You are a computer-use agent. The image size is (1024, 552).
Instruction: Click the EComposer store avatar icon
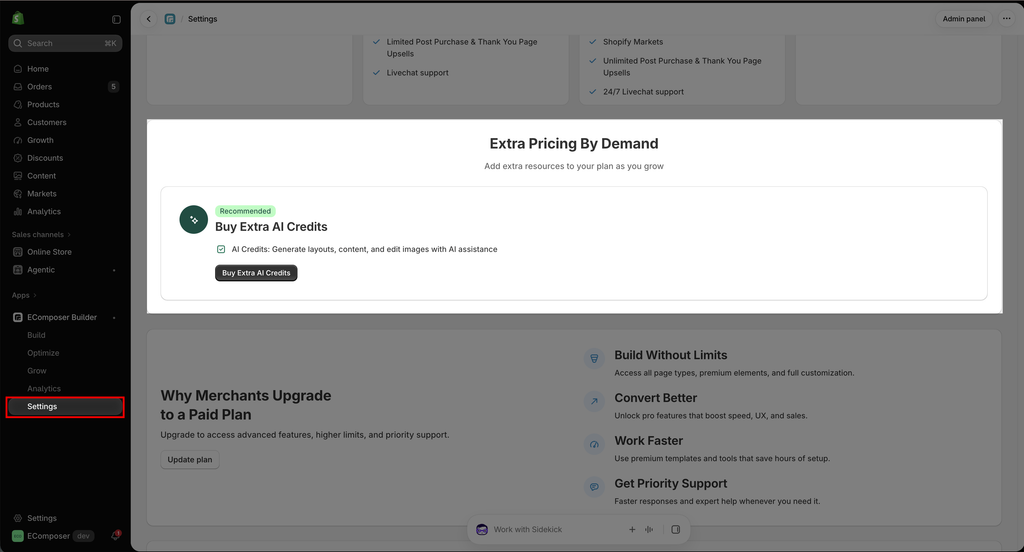click(x=18, y=536)
